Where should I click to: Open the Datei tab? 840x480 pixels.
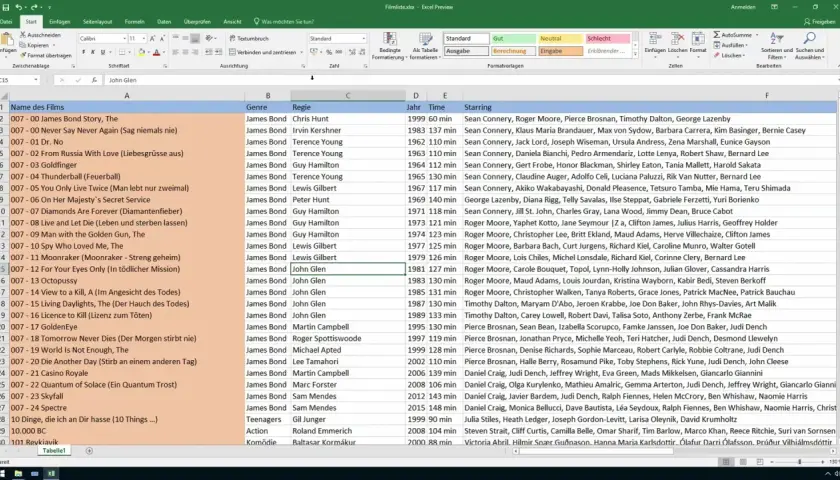(6, 22)
